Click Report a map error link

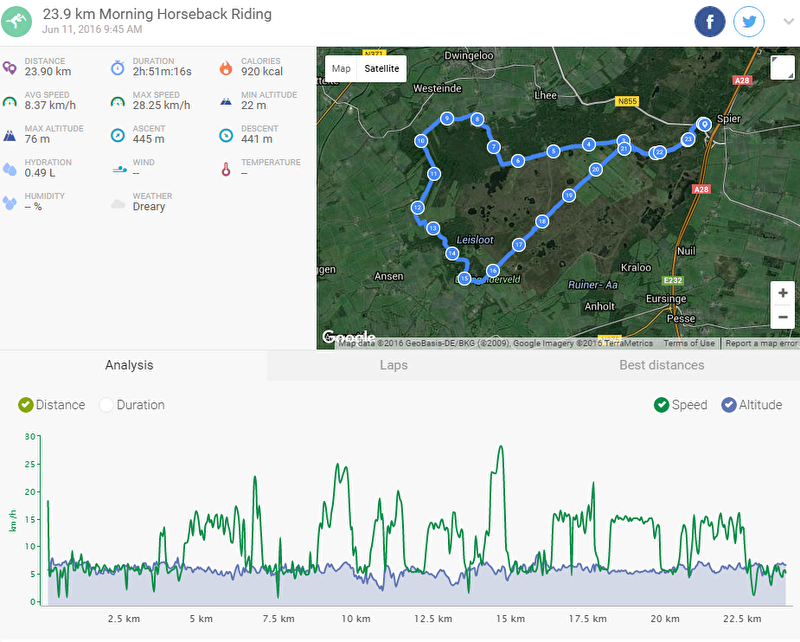[x=760, y=343]
